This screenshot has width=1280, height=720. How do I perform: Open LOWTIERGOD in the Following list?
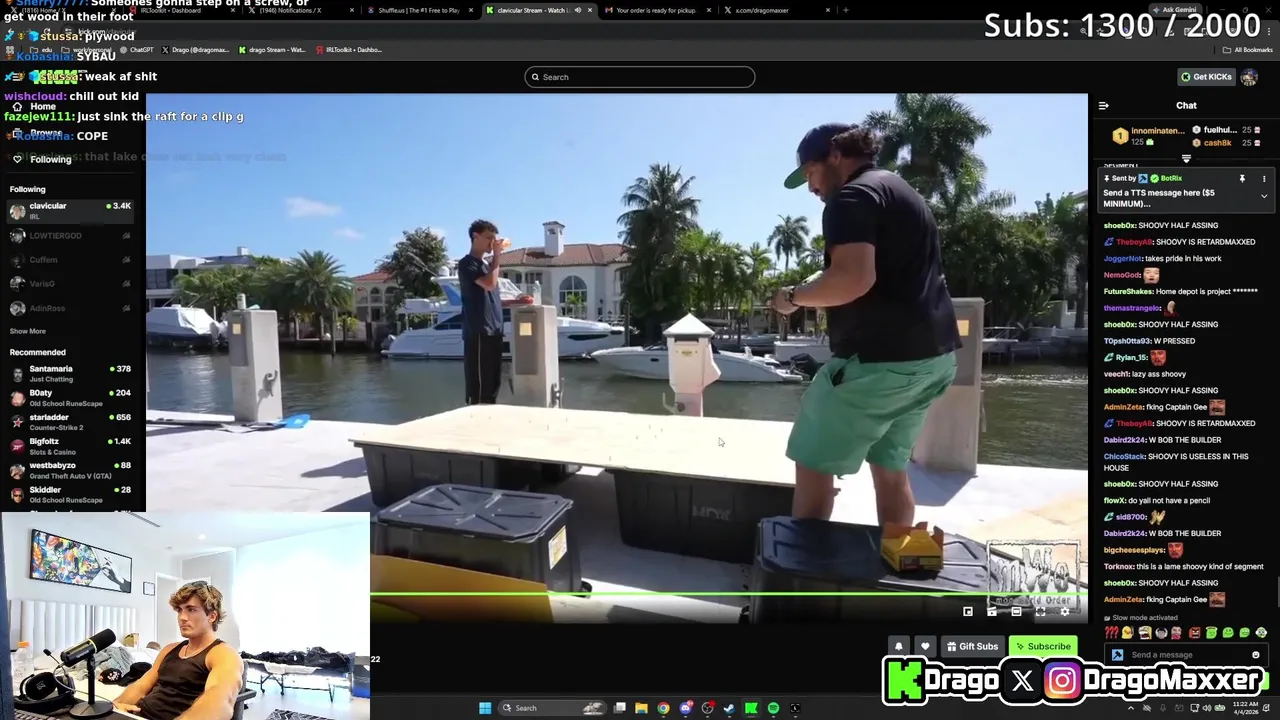point(70,236)
